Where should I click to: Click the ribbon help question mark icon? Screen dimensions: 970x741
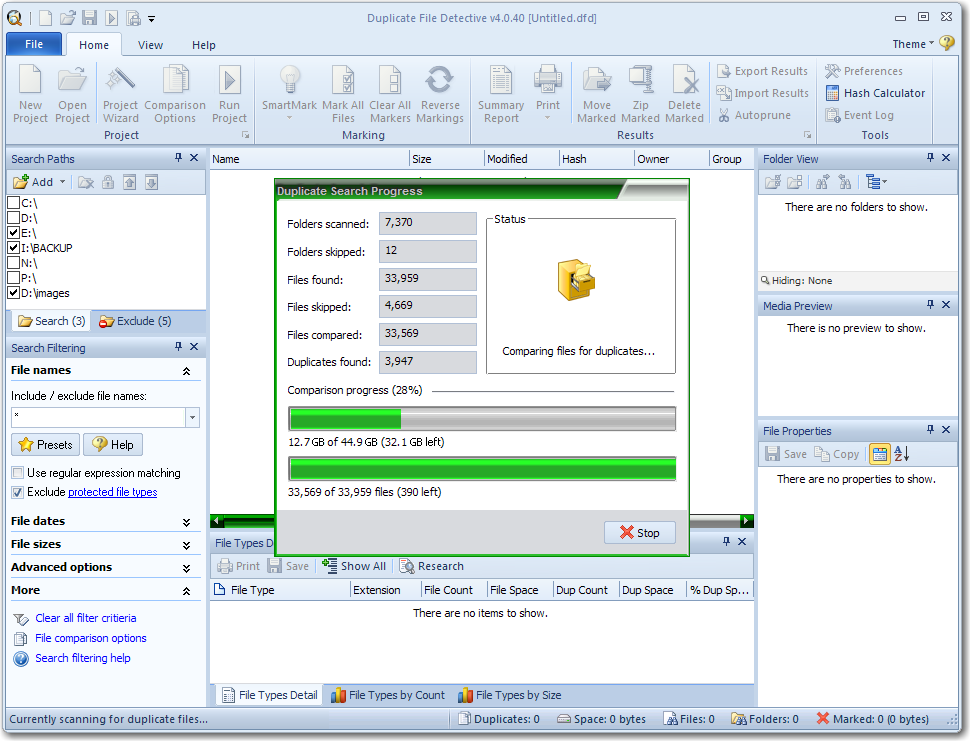pyautogui.click(x=946, y=43)
